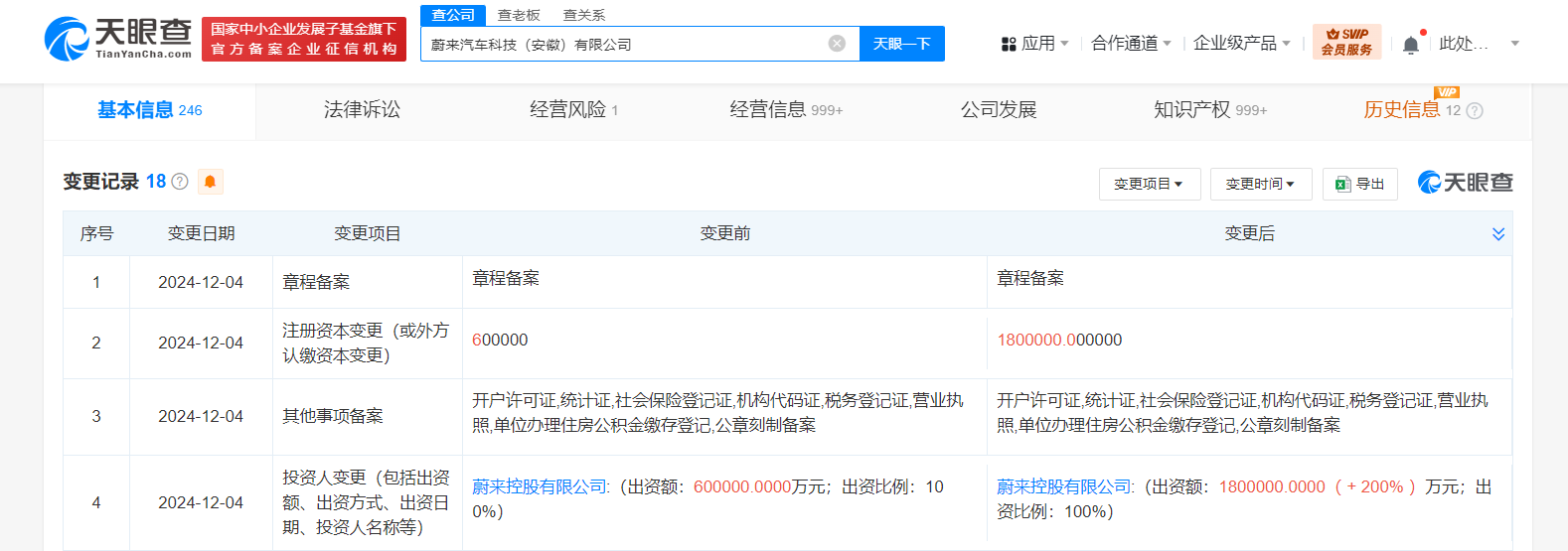Clear the search box text

(837, 44)
